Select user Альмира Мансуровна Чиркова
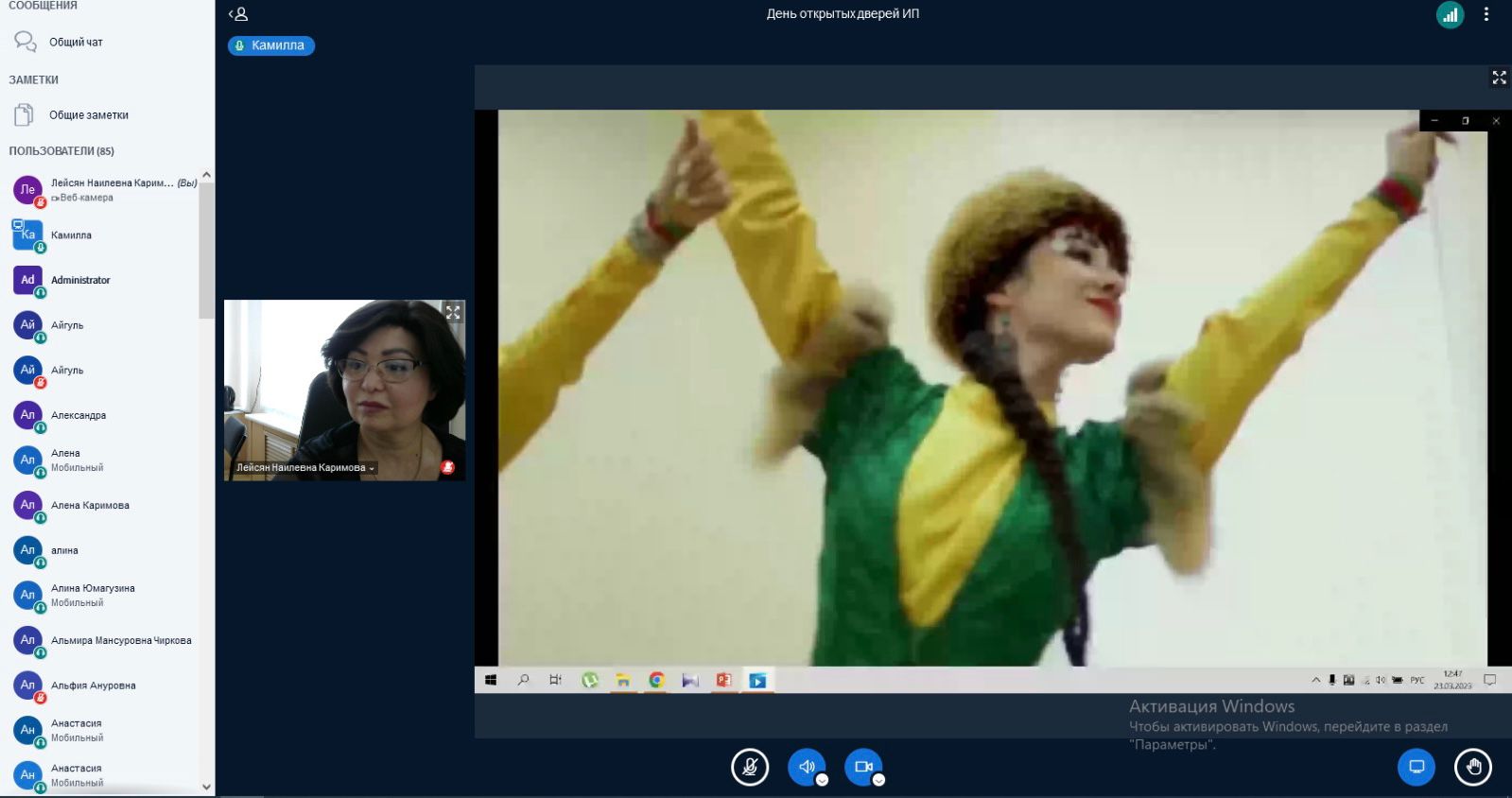 (x=121, y=640)
